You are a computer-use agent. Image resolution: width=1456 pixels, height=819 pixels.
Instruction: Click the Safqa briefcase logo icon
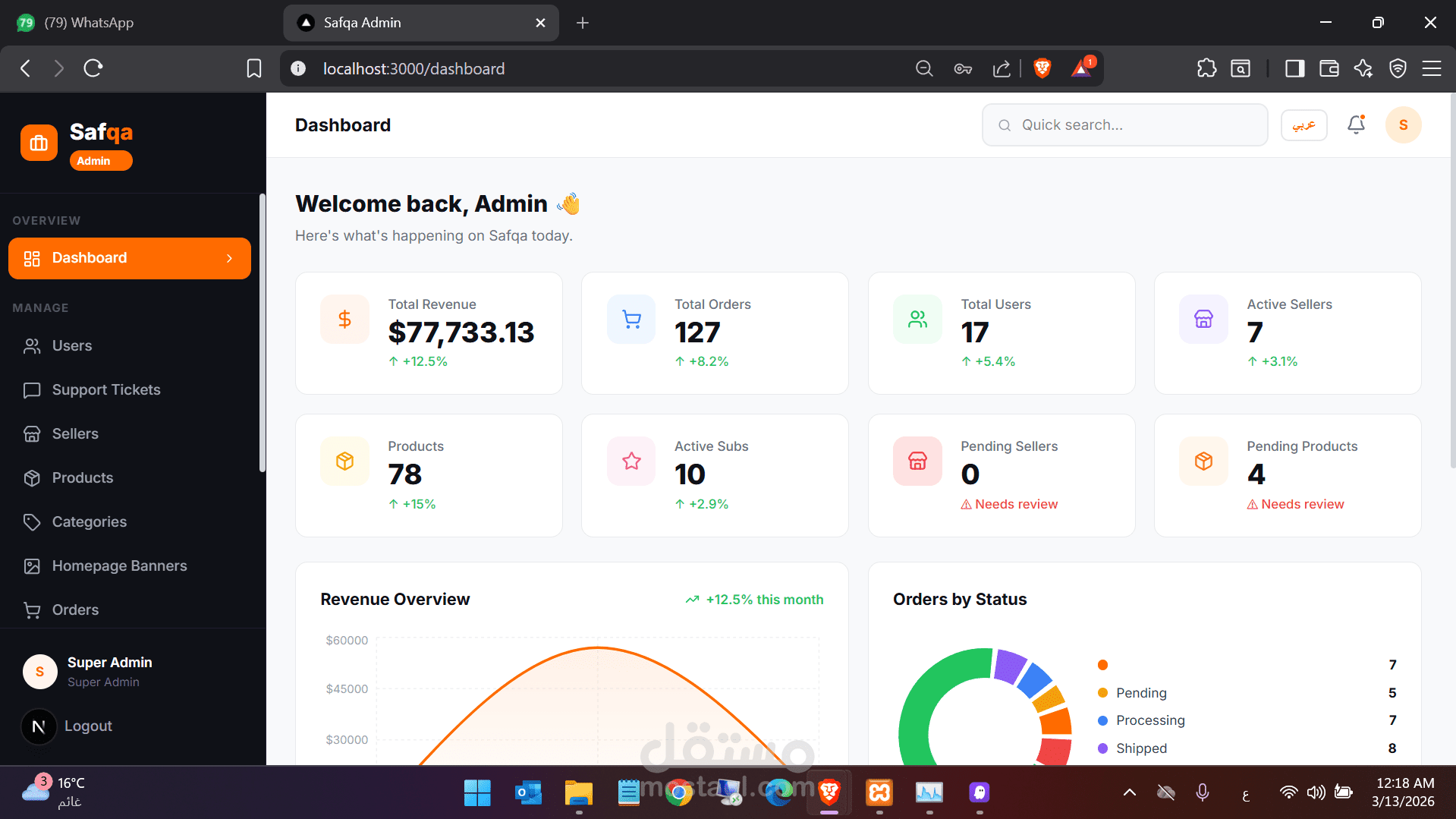39,143
